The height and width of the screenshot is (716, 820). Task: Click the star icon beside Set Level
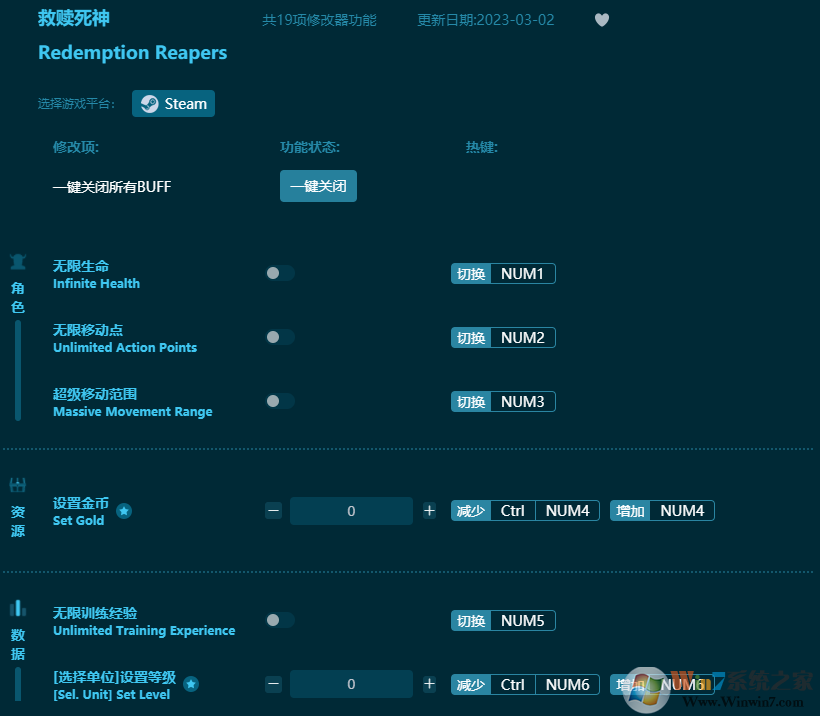pyautogui.click(x=191, y=684)
